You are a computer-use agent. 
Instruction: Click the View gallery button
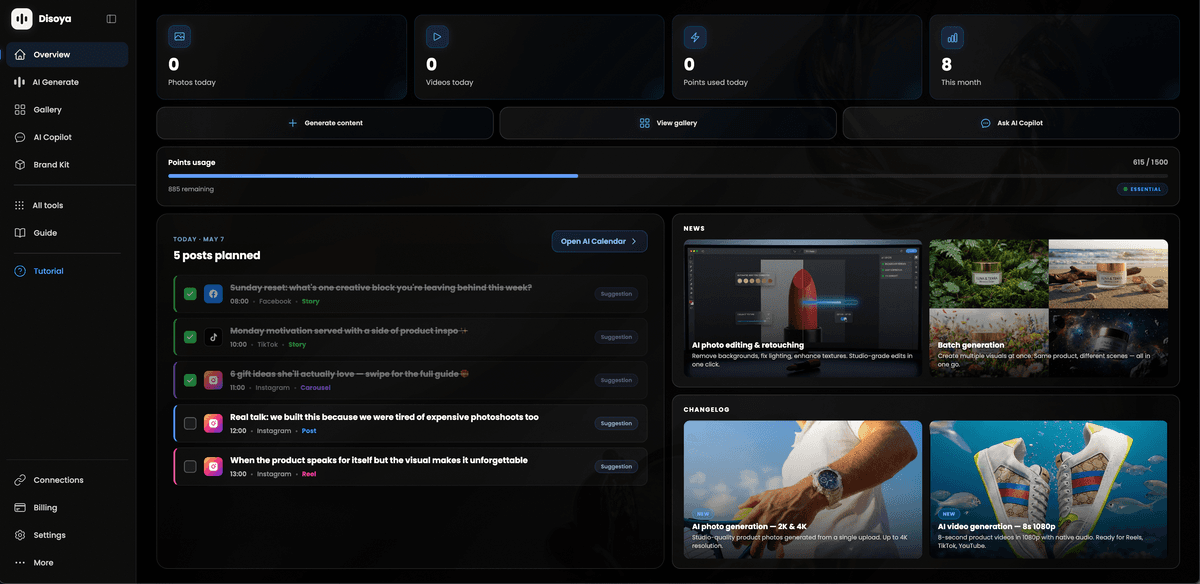click(x=668, y=123)
